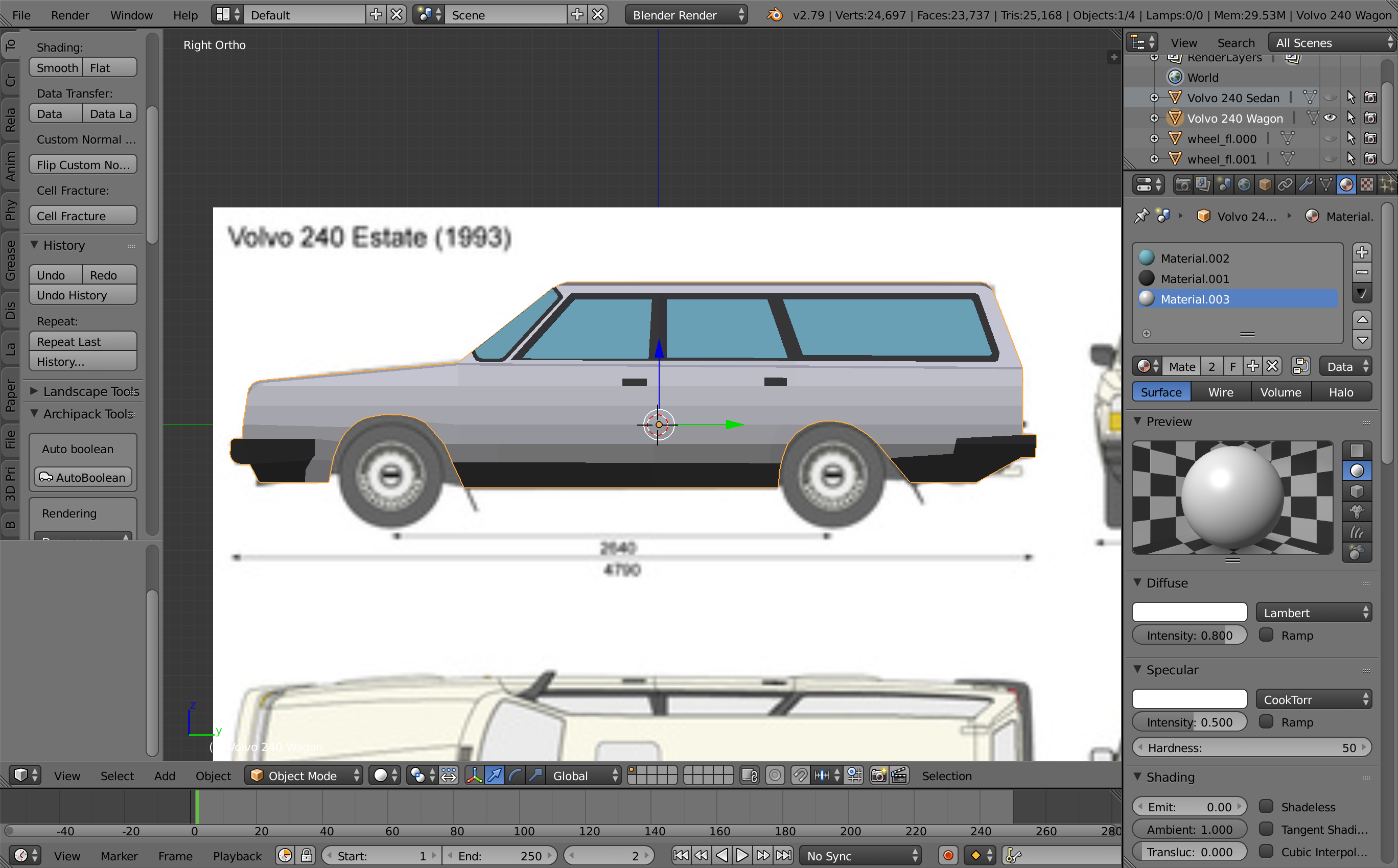Open the Blender Render engine dropdown
This screenshot has height=868, width=1398.
pyautogui.click(x=686, y=15)
